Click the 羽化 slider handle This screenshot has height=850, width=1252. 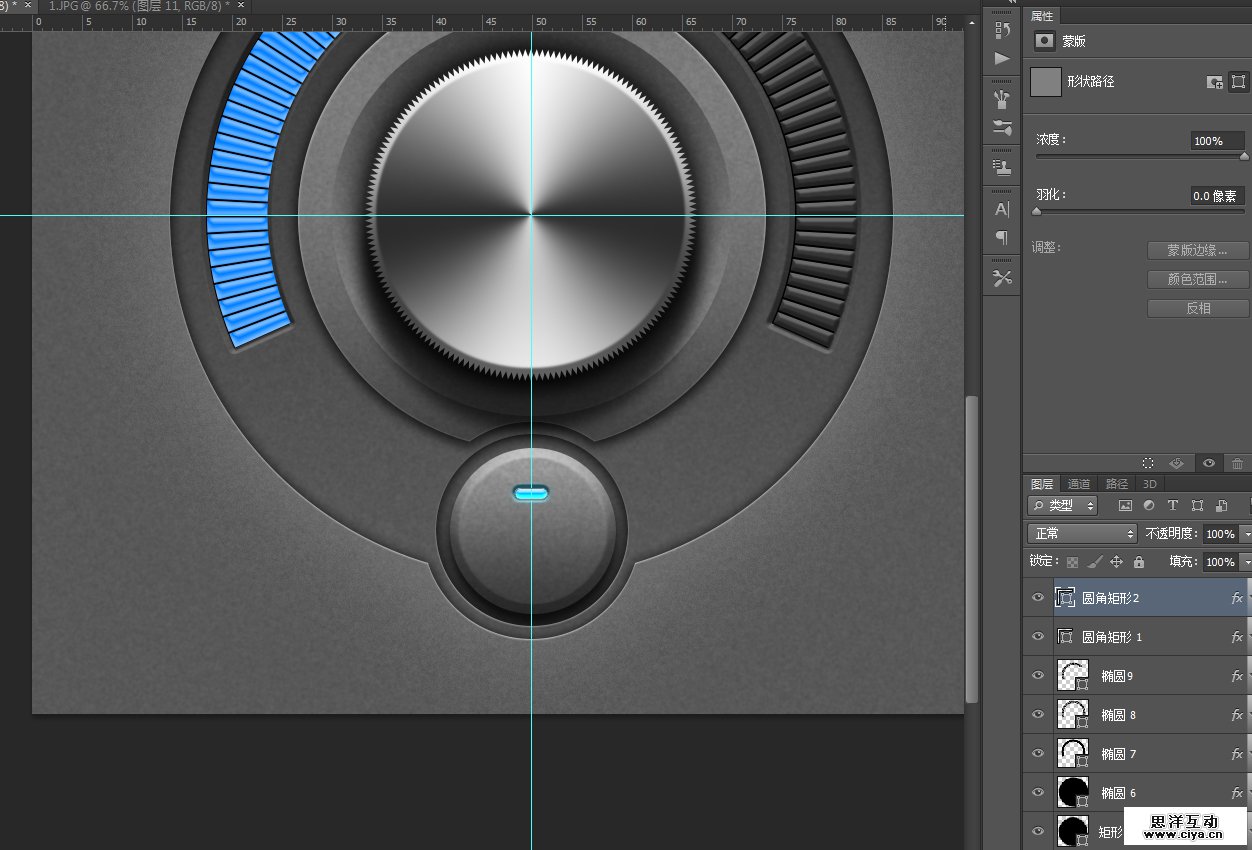pos(1037,211)
